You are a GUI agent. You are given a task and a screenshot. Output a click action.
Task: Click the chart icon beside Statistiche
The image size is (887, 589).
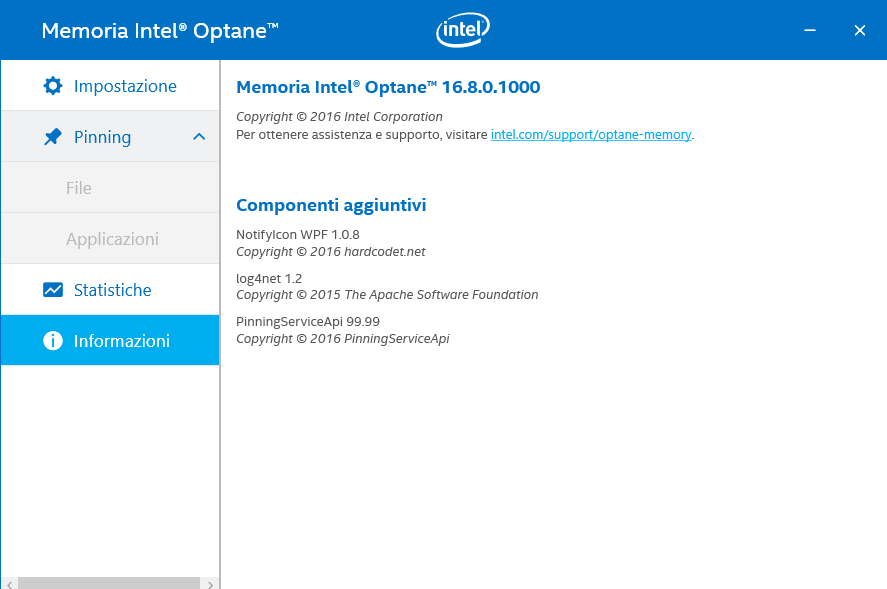53,290
